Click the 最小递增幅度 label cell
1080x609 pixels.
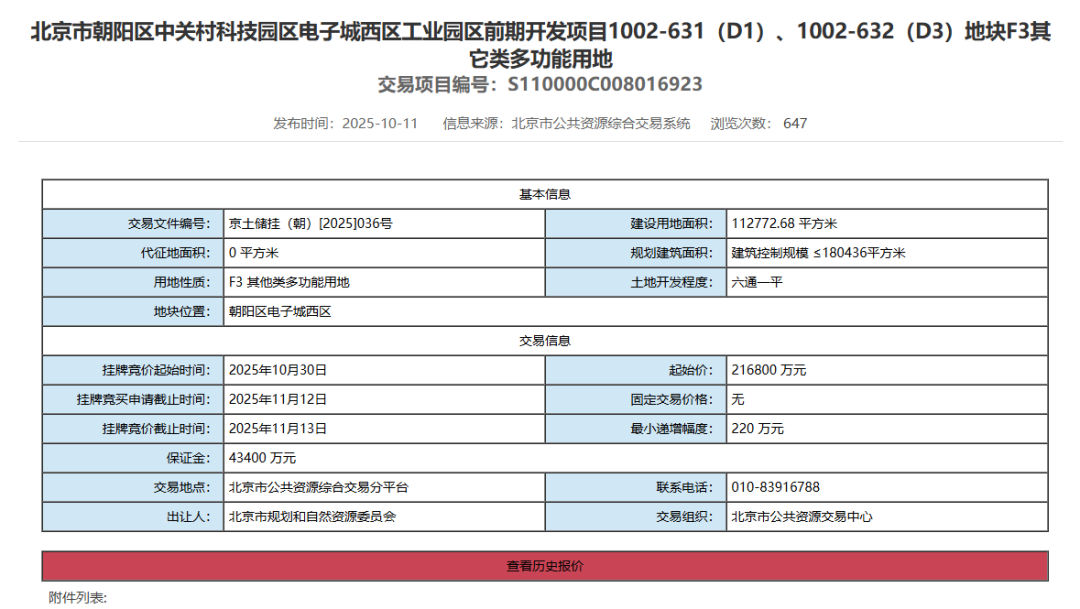[x=636, y=429]
